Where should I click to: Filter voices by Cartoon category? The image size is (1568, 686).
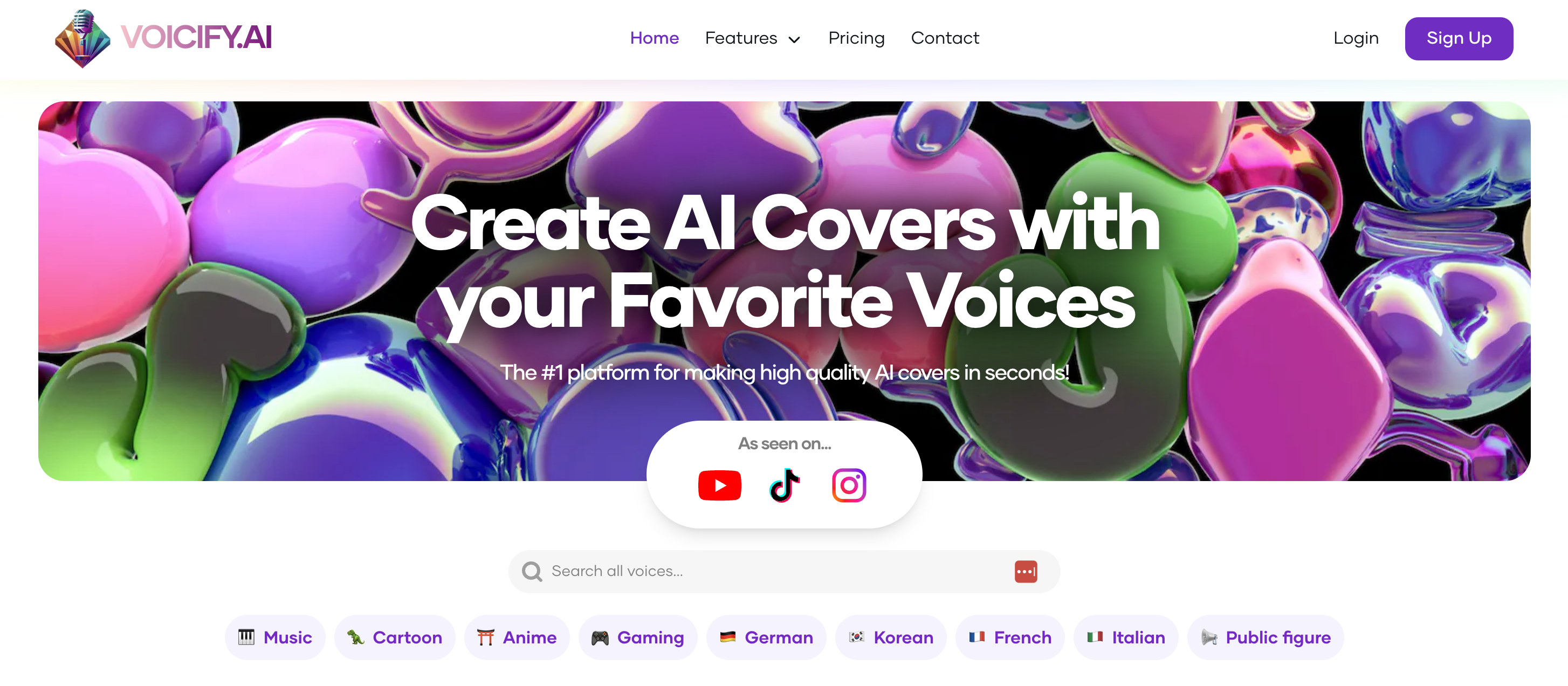(395, 637)
